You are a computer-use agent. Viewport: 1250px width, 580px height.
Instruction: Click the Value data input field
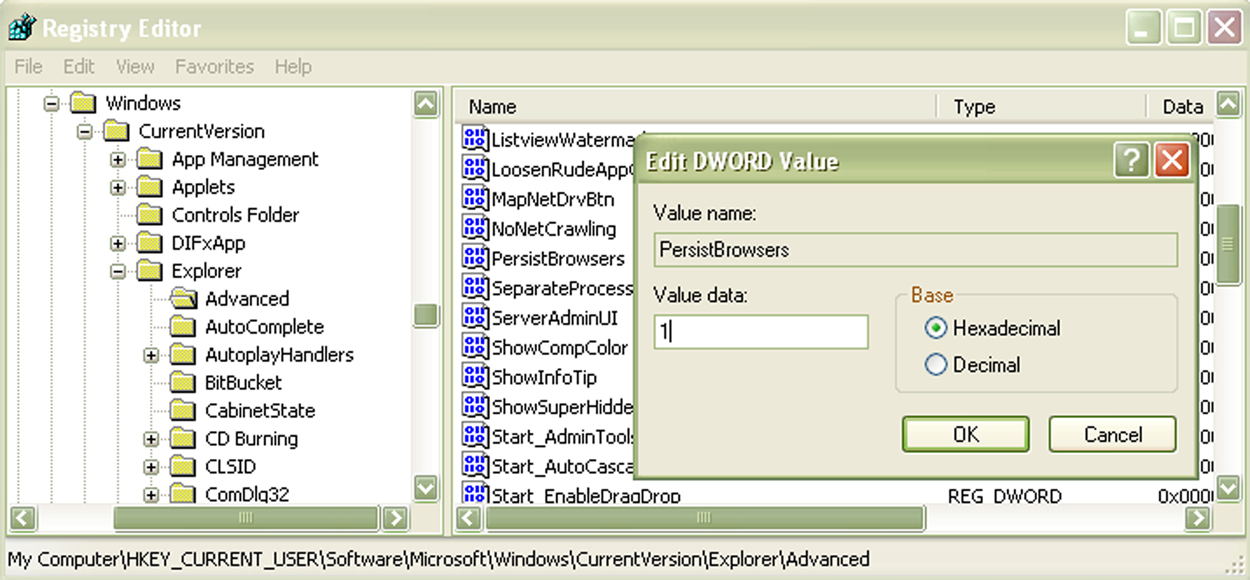tap(761, 331)
